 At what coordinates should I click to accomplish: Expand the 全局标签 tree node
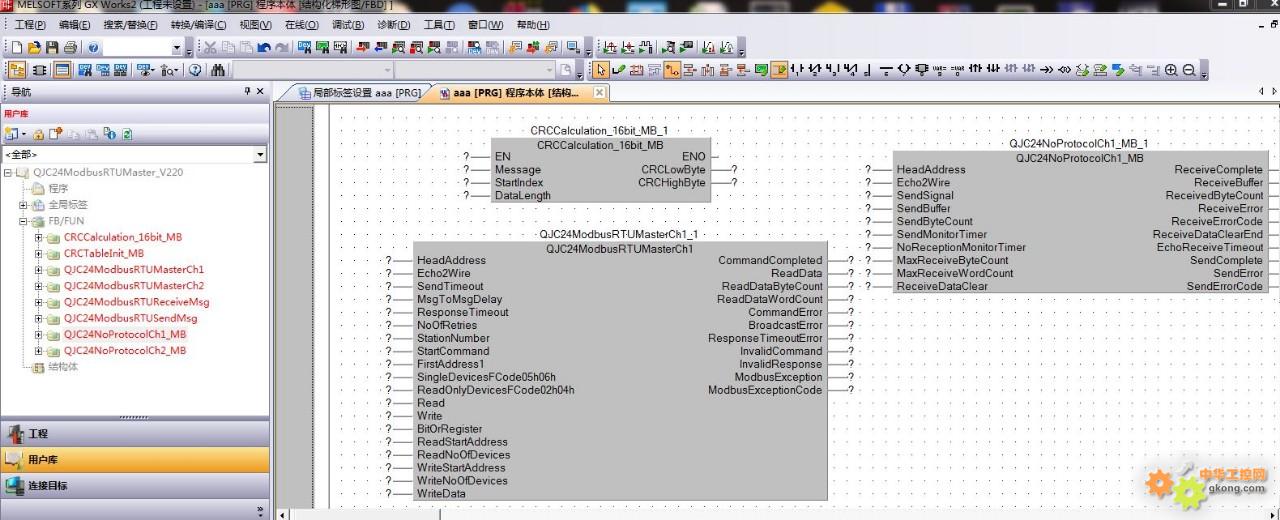[24, 205]
